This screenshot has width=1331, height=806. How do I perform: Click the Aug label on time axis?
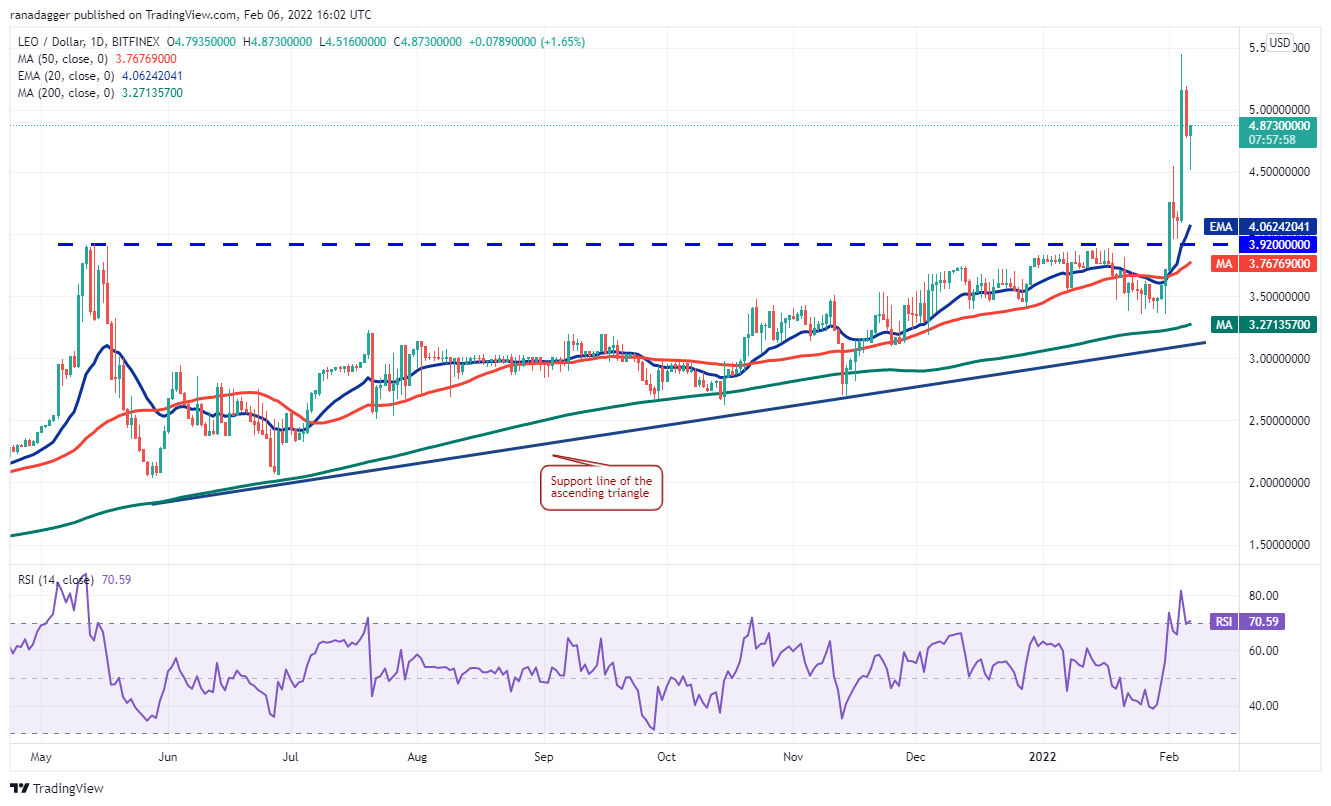click(418, 757)
